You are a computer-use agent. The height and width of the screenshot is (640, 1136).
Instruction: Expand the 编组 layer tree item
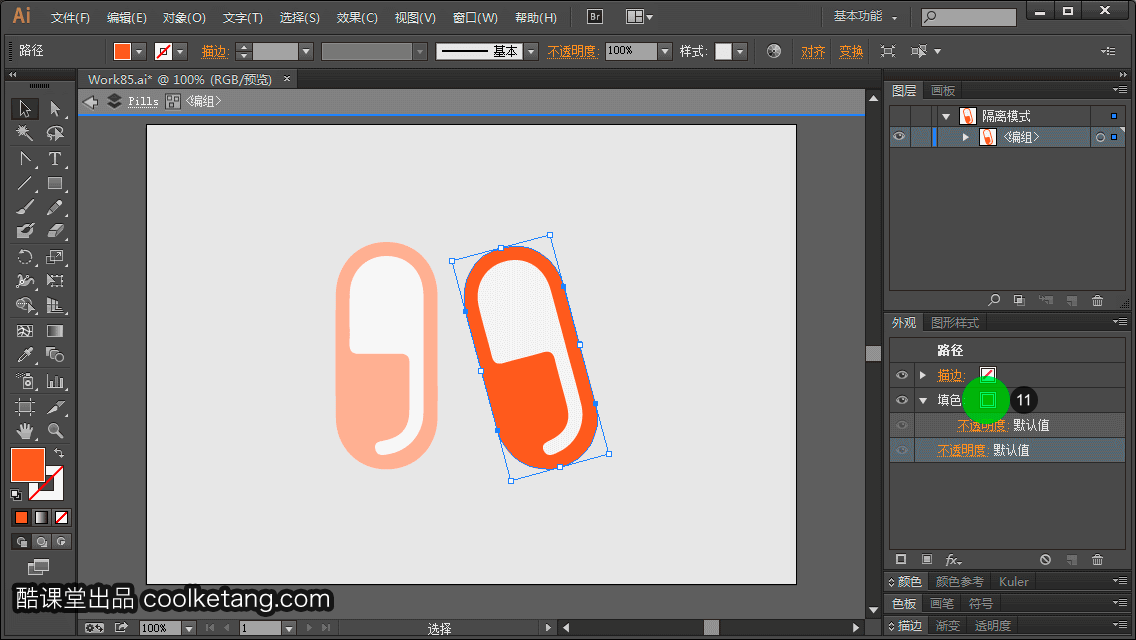pyautogui.click(x=966, y=137)
